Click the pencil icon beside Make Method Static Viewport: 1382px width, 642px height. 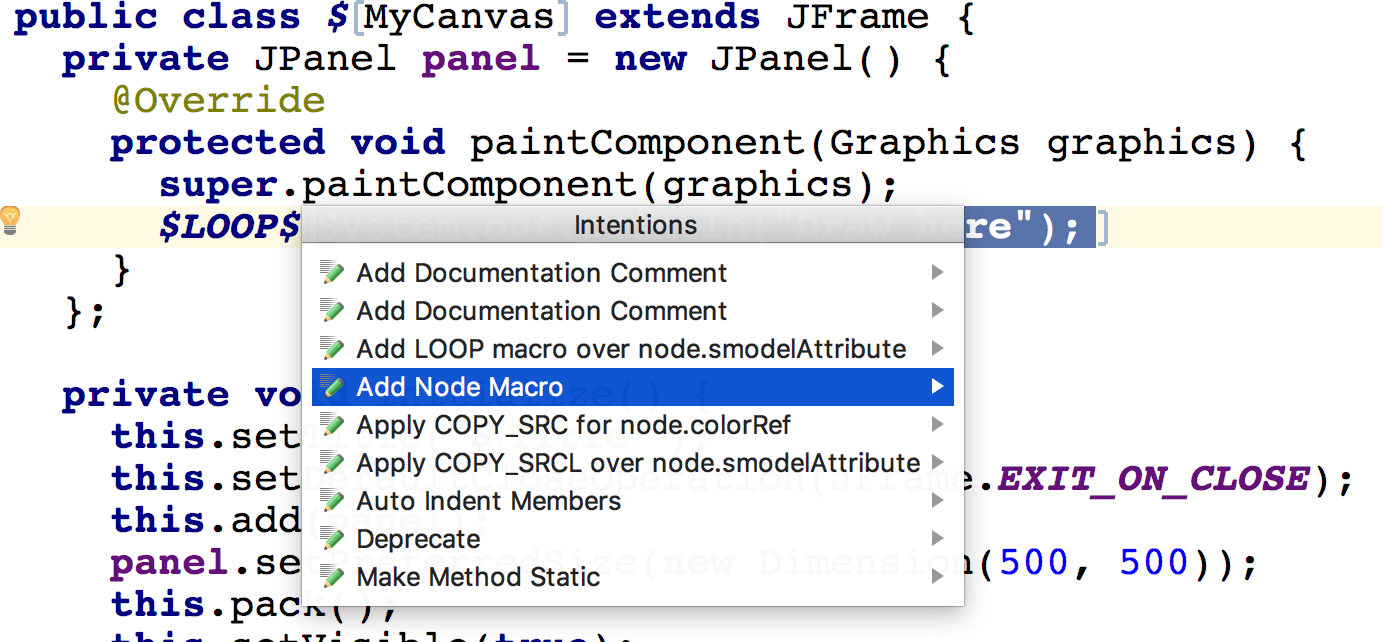pyautogui.click(x=332, y=577)
